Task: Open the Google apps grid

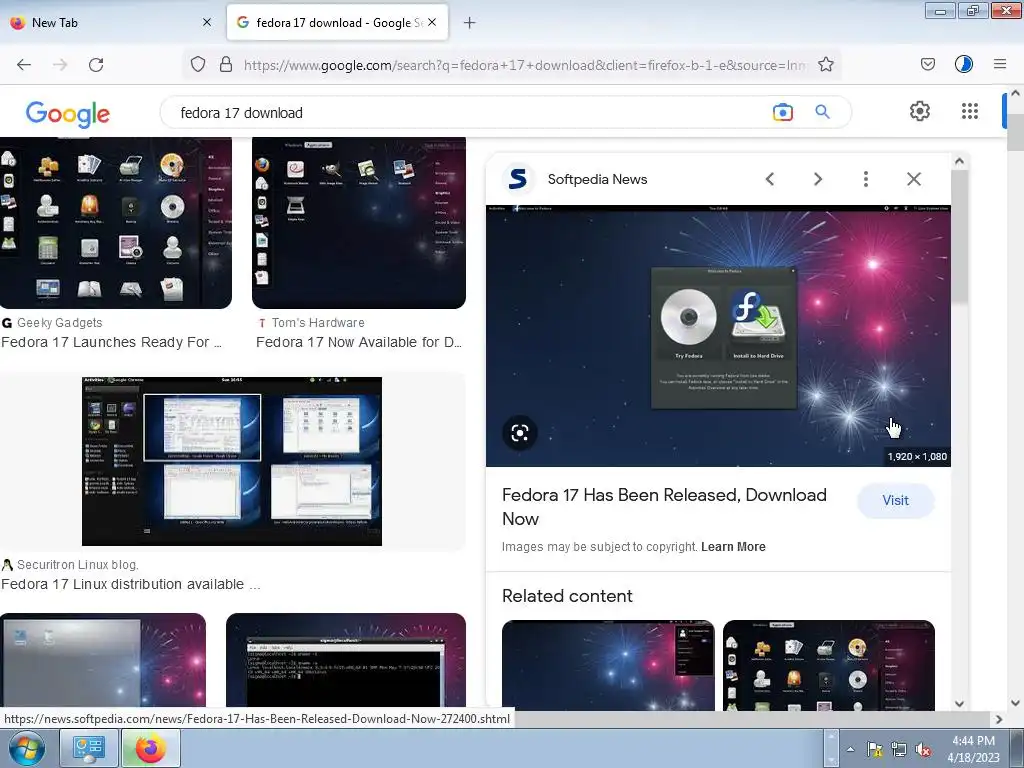Action: coord(970,111)
